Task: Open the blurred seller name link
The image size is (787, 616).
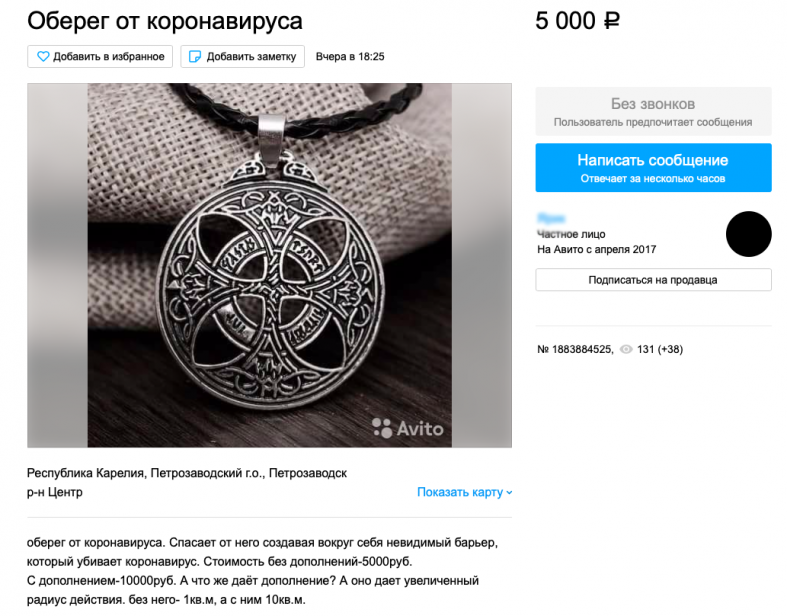Action: [551, 218]
